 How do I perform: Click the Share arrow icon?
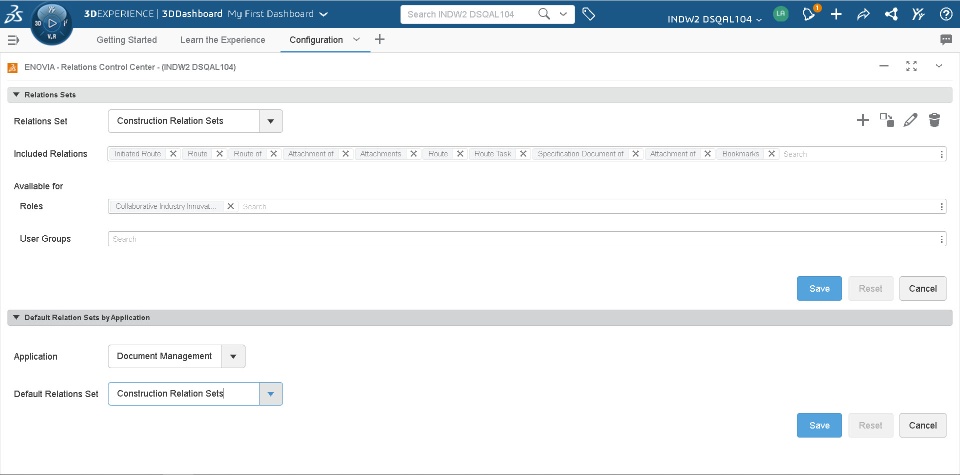click(863, 15)
